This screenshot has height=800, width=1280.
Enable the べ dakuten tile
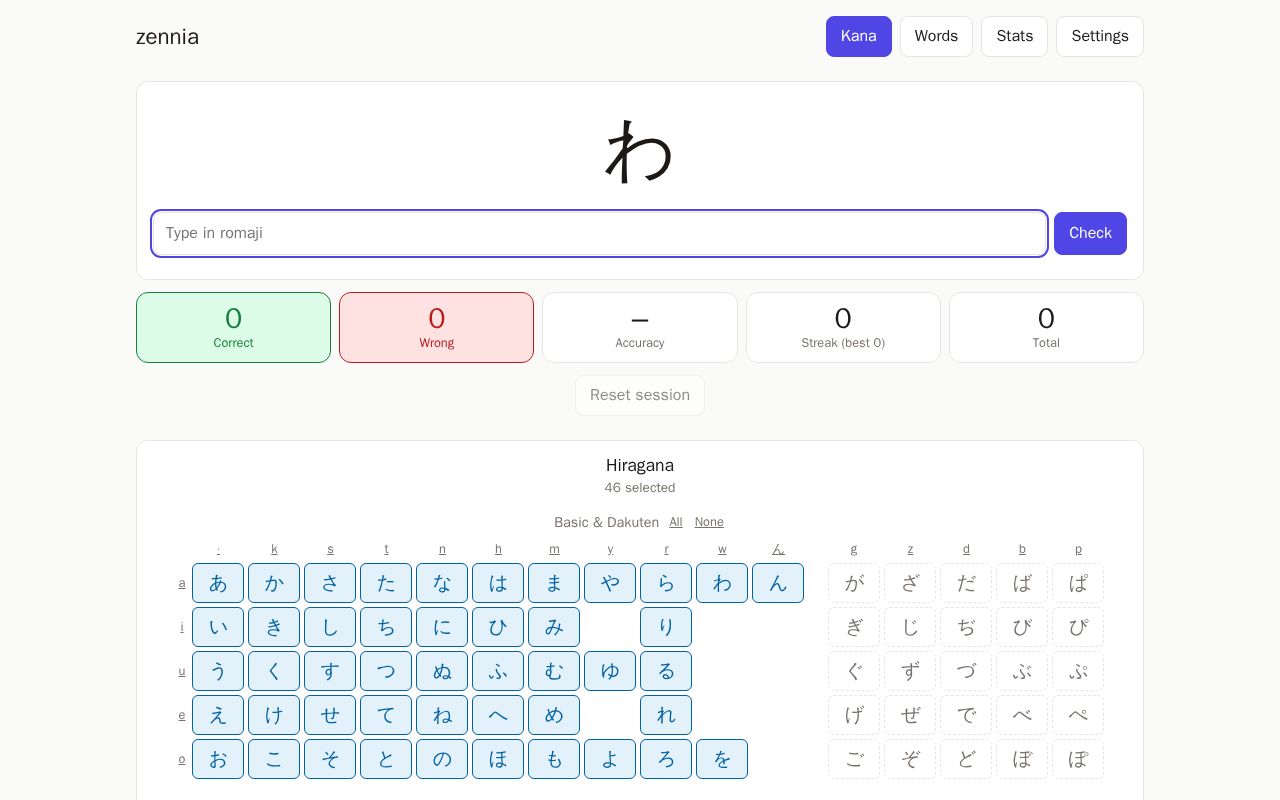click(x=1022, y=715)
